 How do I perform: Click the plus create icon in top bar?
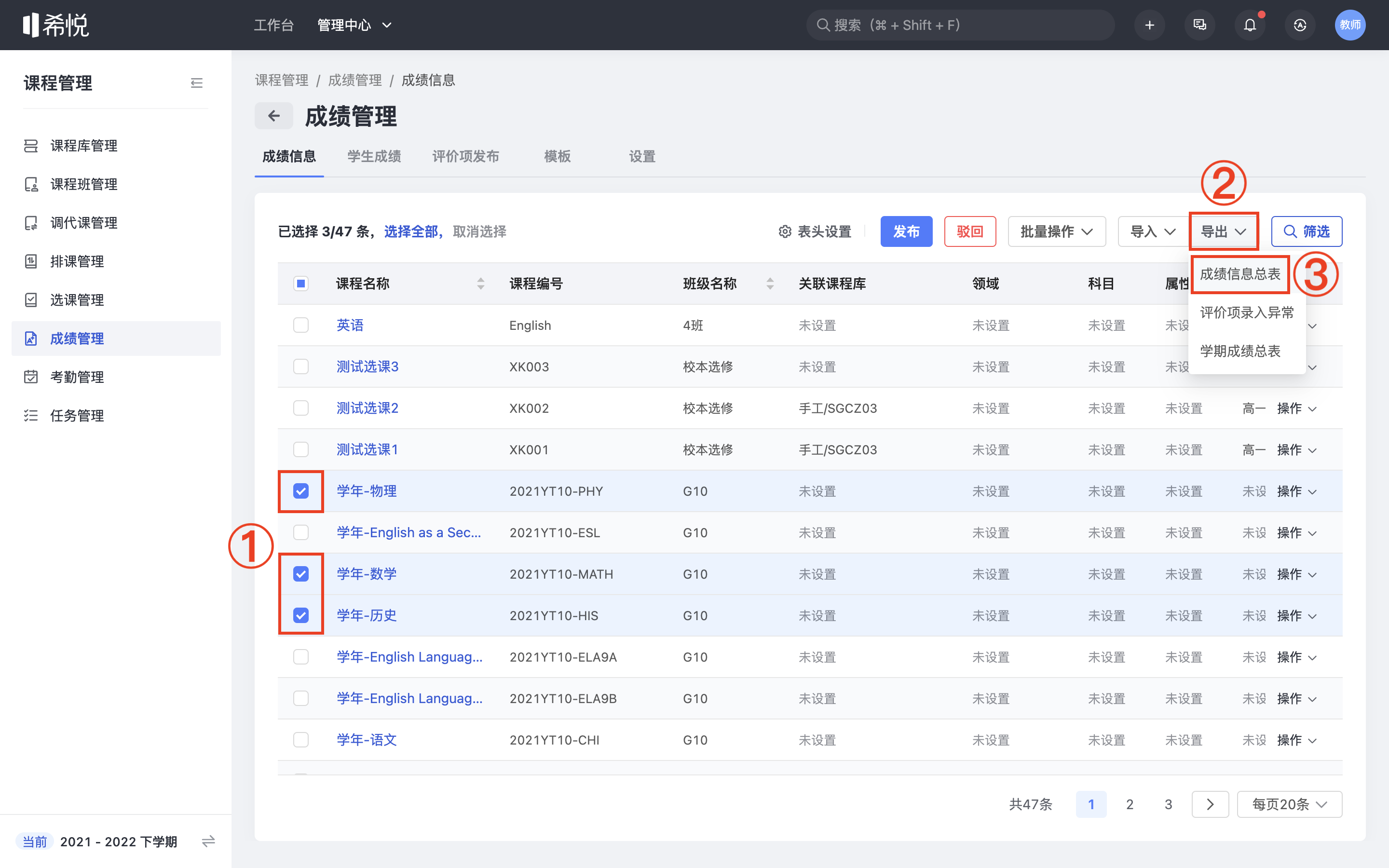point(1150,25)
